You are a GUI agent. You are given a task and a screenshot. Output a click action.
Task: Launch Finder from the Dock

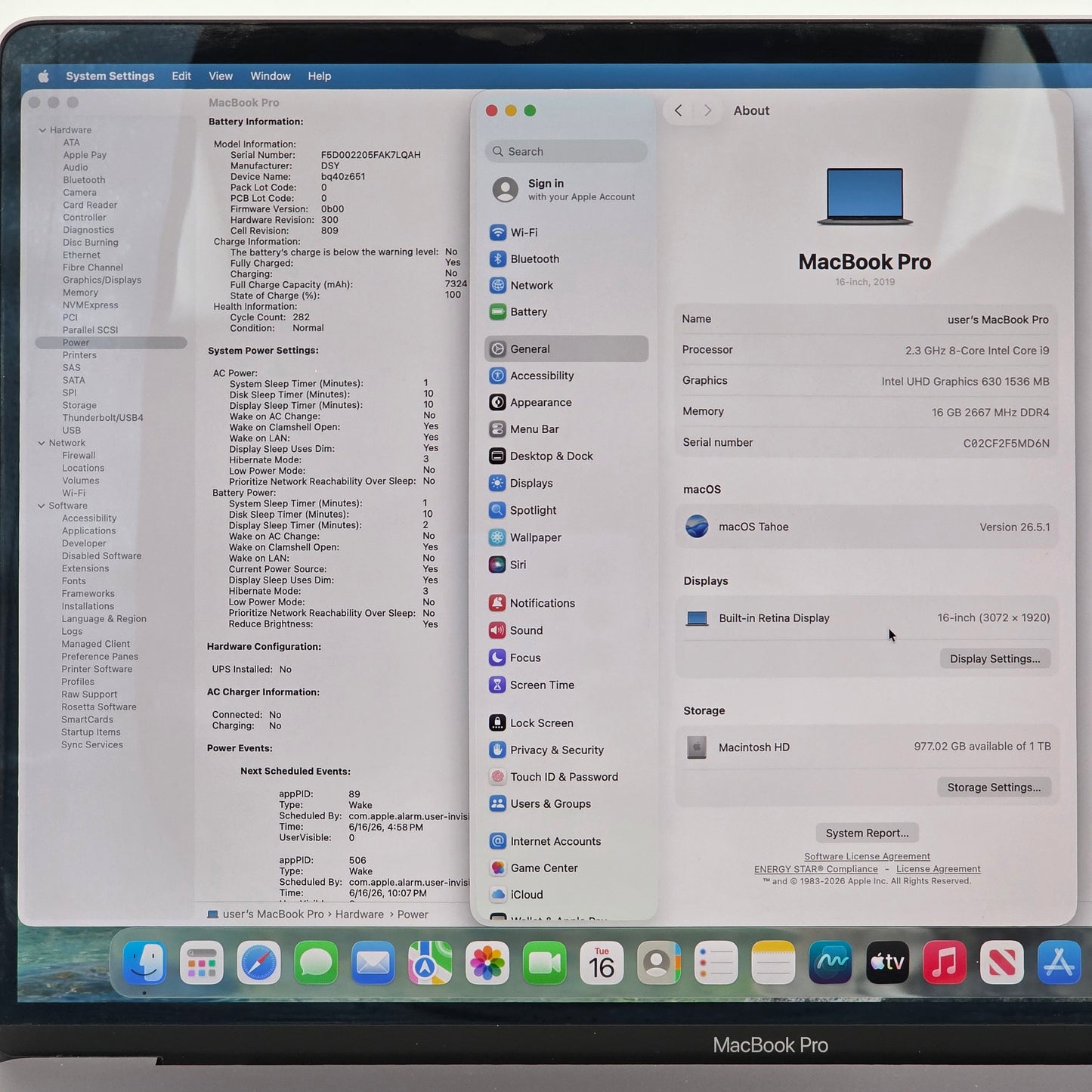pyautogui.click(x=144, y=963)
